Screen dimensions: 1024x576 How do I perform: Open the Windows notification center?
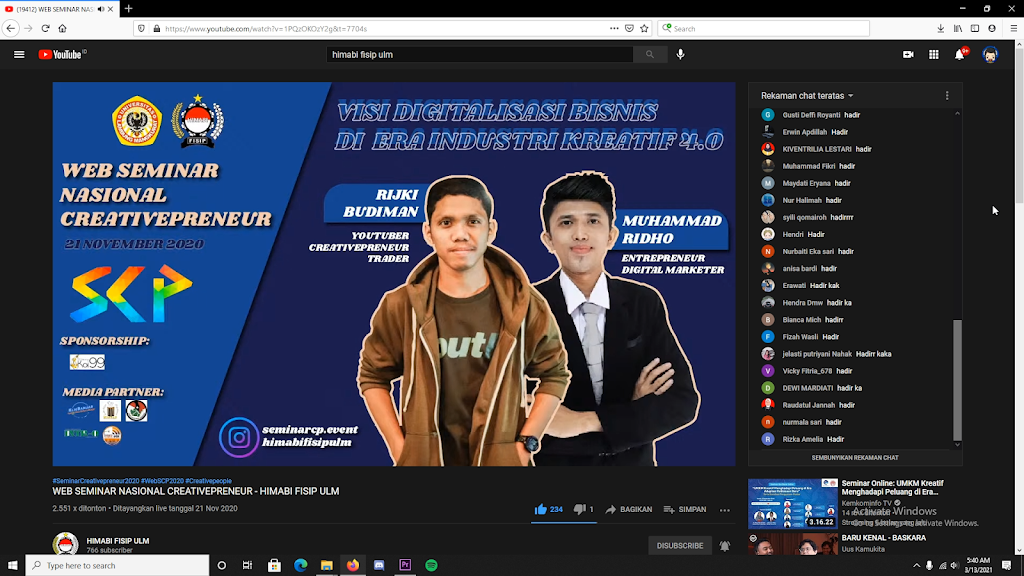click(1007, 566)
